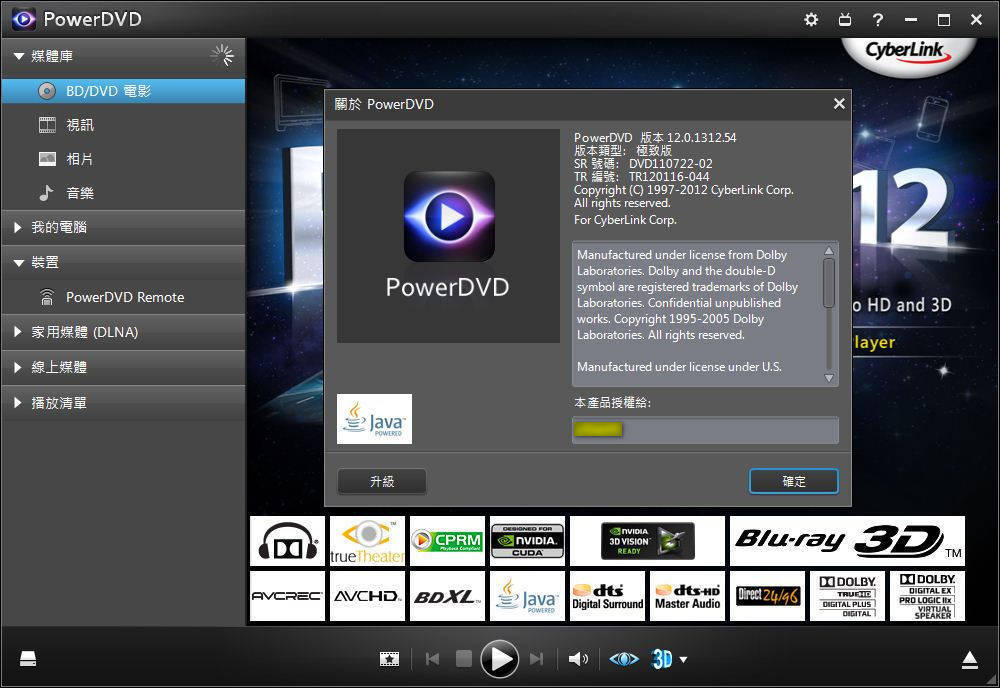
Task: Collapse the 裝置 section
Action: [18, 262]
